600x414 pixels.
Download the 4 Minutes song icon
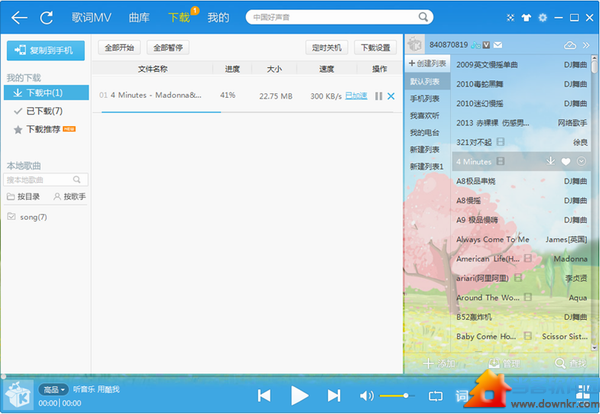(x=550, y=161)
